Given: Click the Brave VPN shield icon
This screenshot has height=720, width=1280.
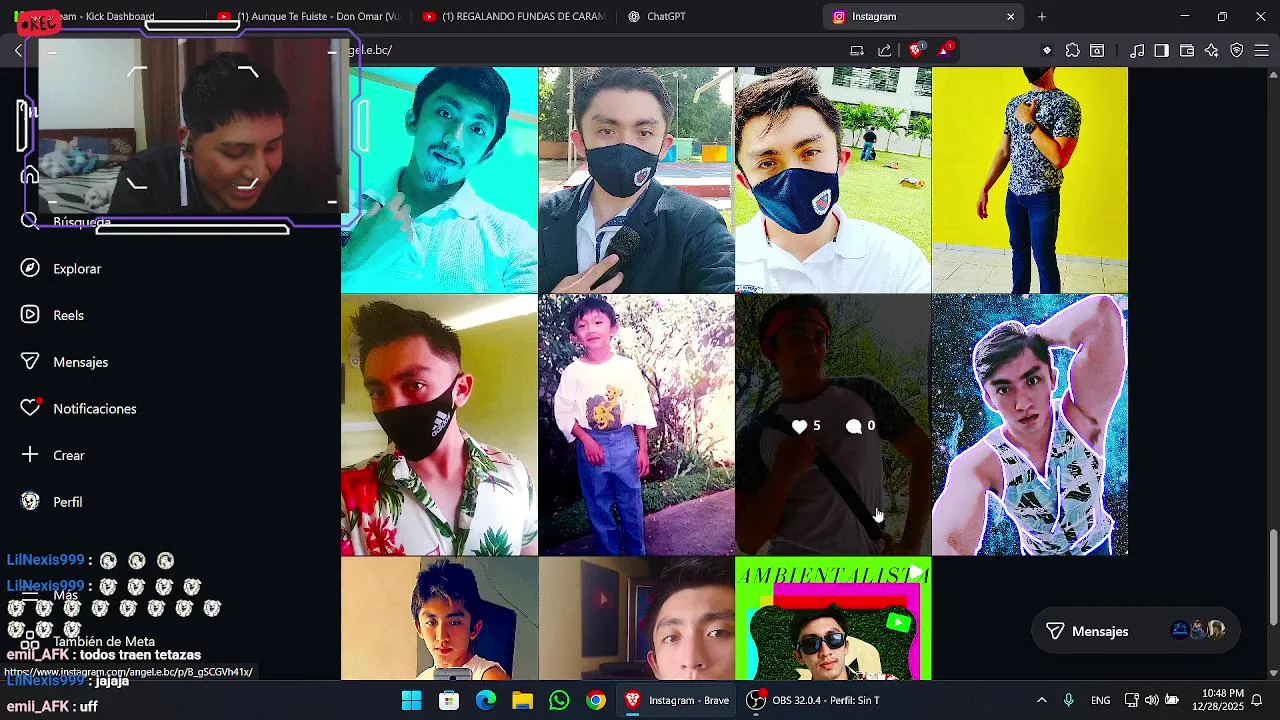Looking at the screenshot, I should click(1237, 50).
